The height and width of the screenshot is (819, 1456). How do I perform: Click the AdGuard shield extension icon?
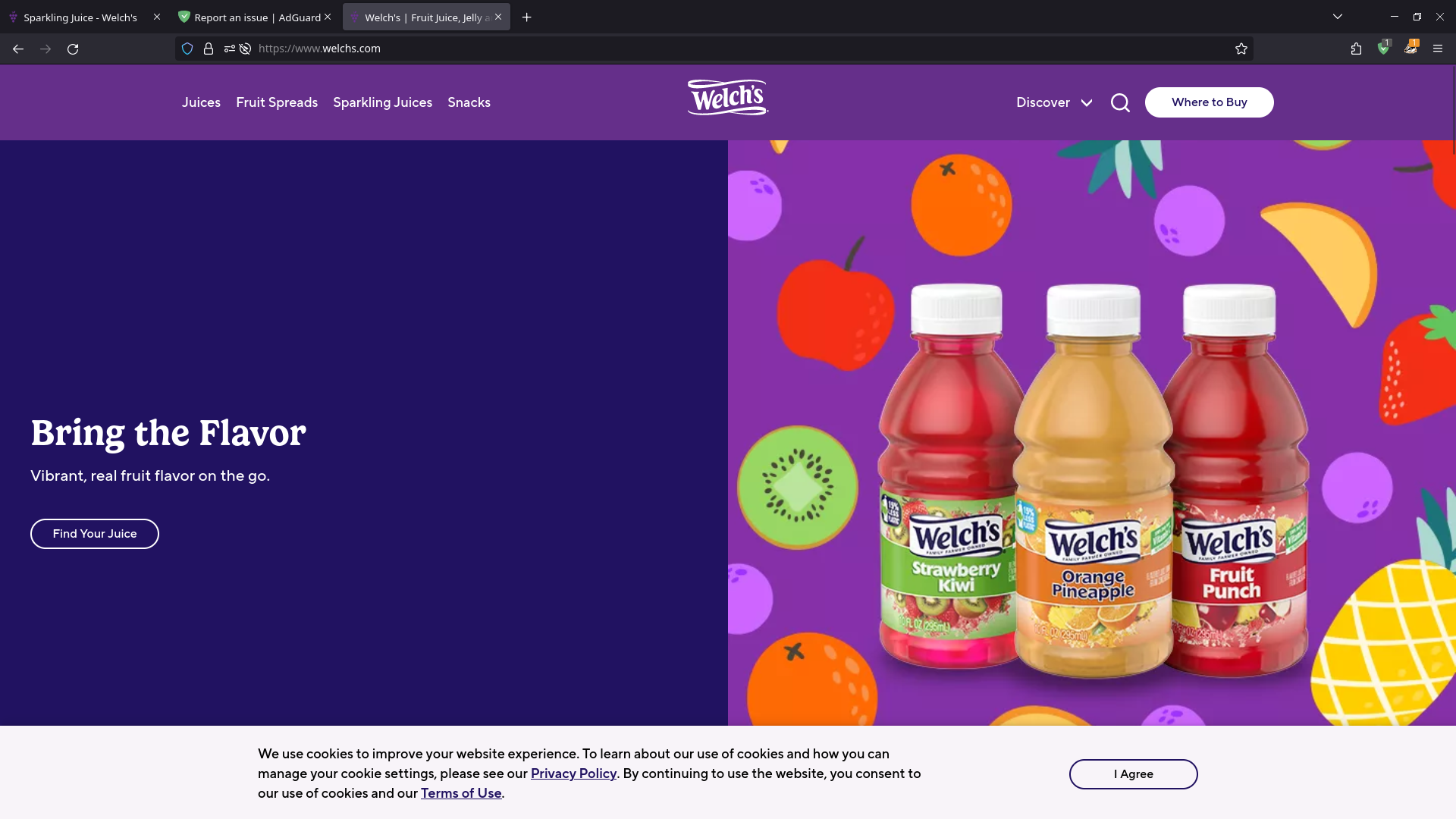pos(1383,48)
